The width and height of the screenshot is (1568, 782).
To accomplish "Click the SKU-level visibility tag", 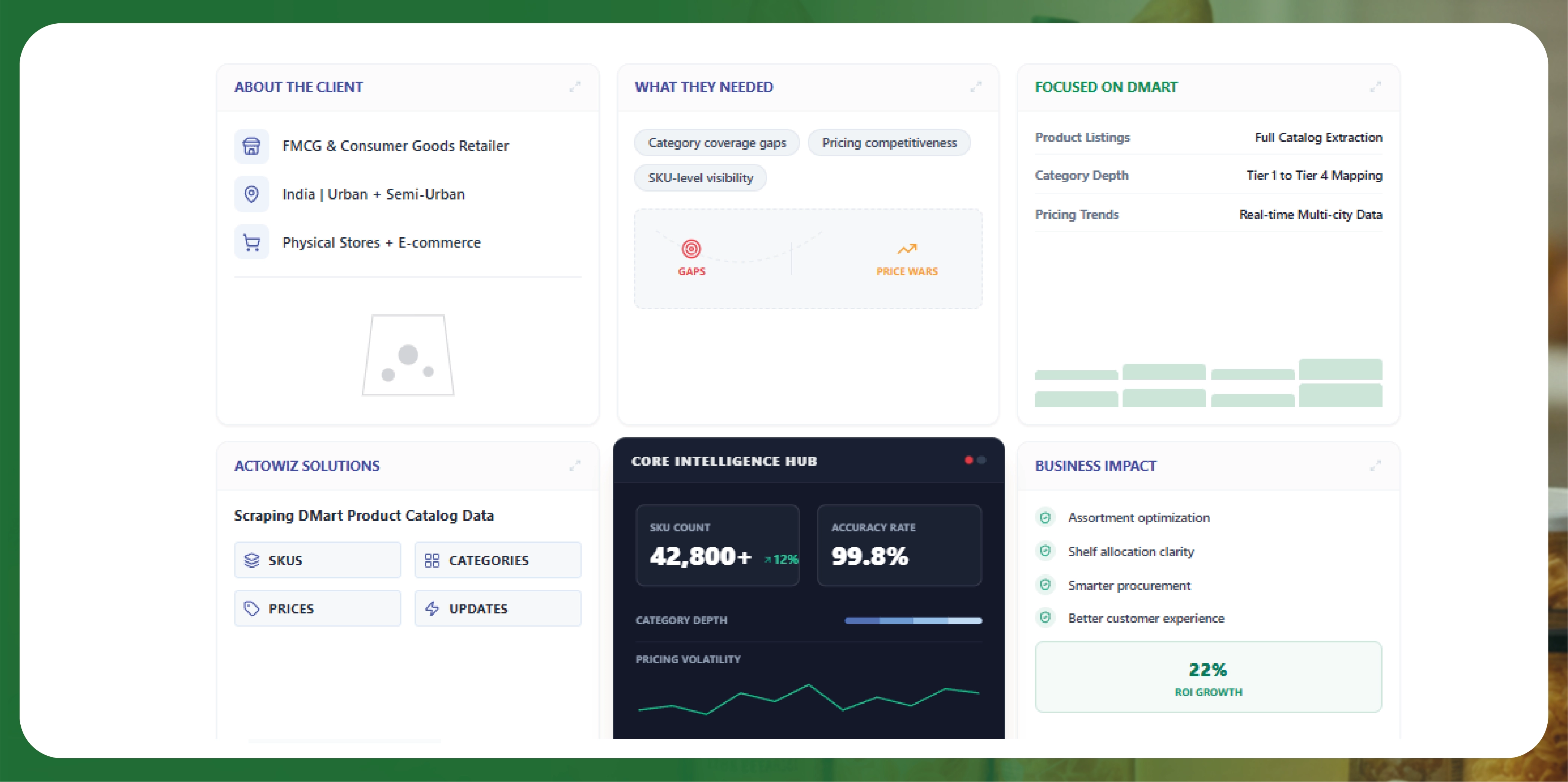I will pyautogui.click(x=700, y=178).
